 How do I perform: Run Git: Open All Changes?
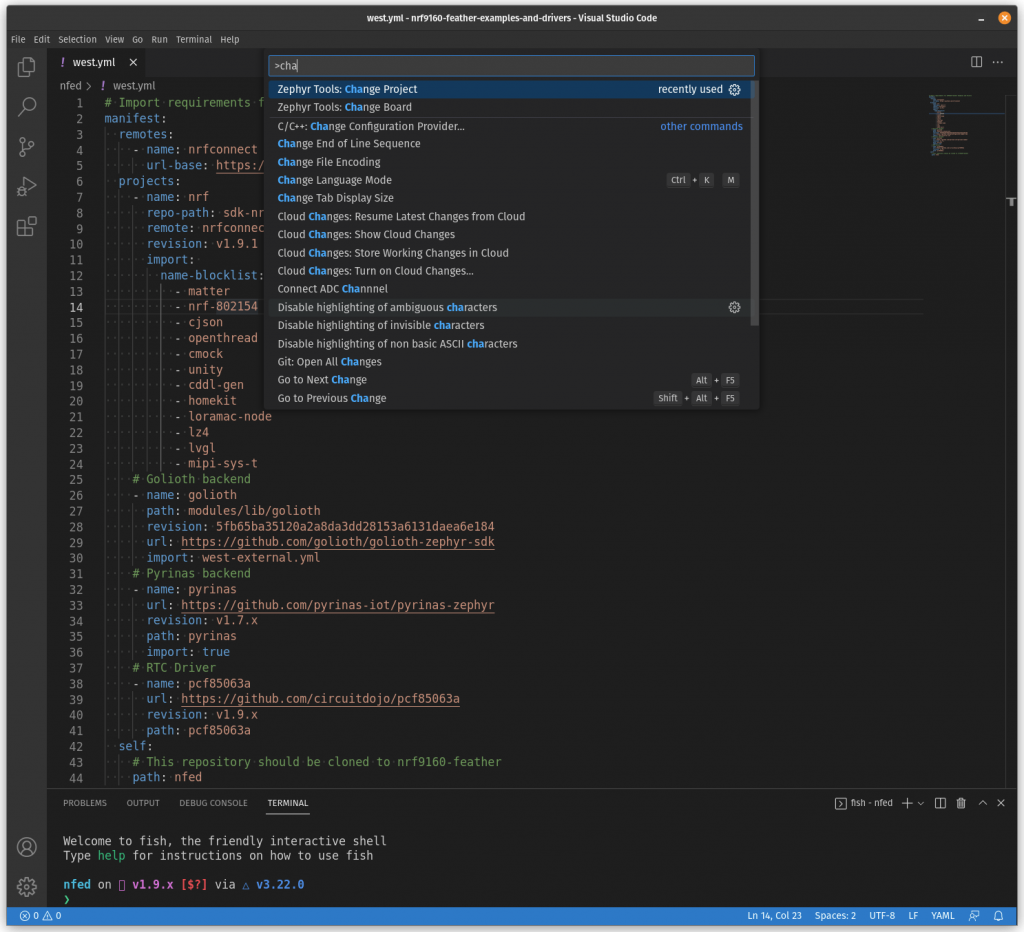[x=510, y=362]
